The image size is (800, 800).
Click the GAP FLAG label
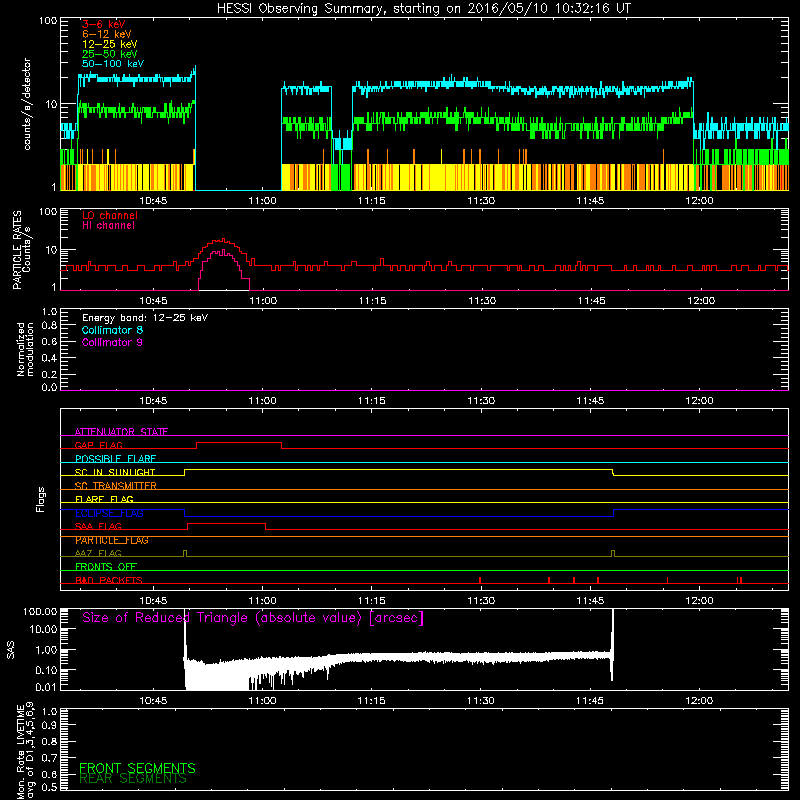[x=98, y=445]
